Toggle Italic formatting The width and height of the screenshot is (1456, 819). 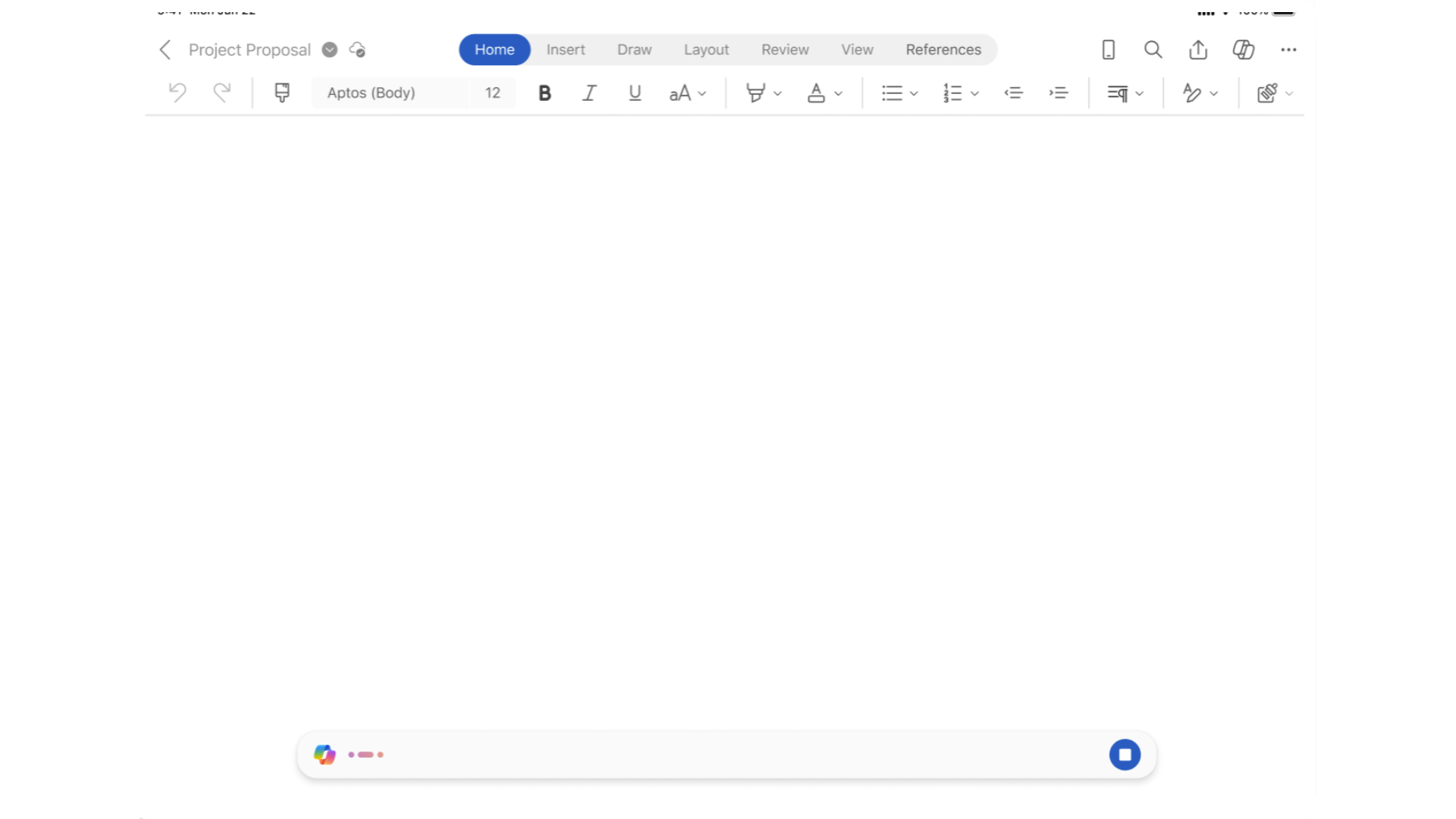pos(589,93)
